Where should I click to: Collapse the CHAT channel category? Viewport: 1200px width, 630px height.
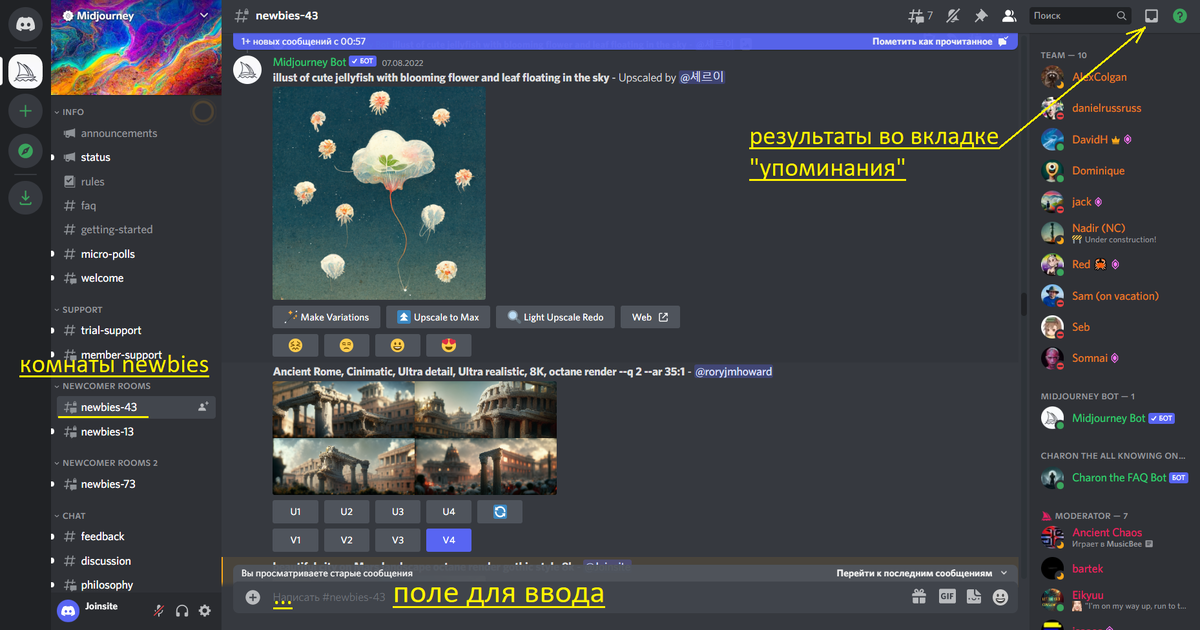(72, 516)
